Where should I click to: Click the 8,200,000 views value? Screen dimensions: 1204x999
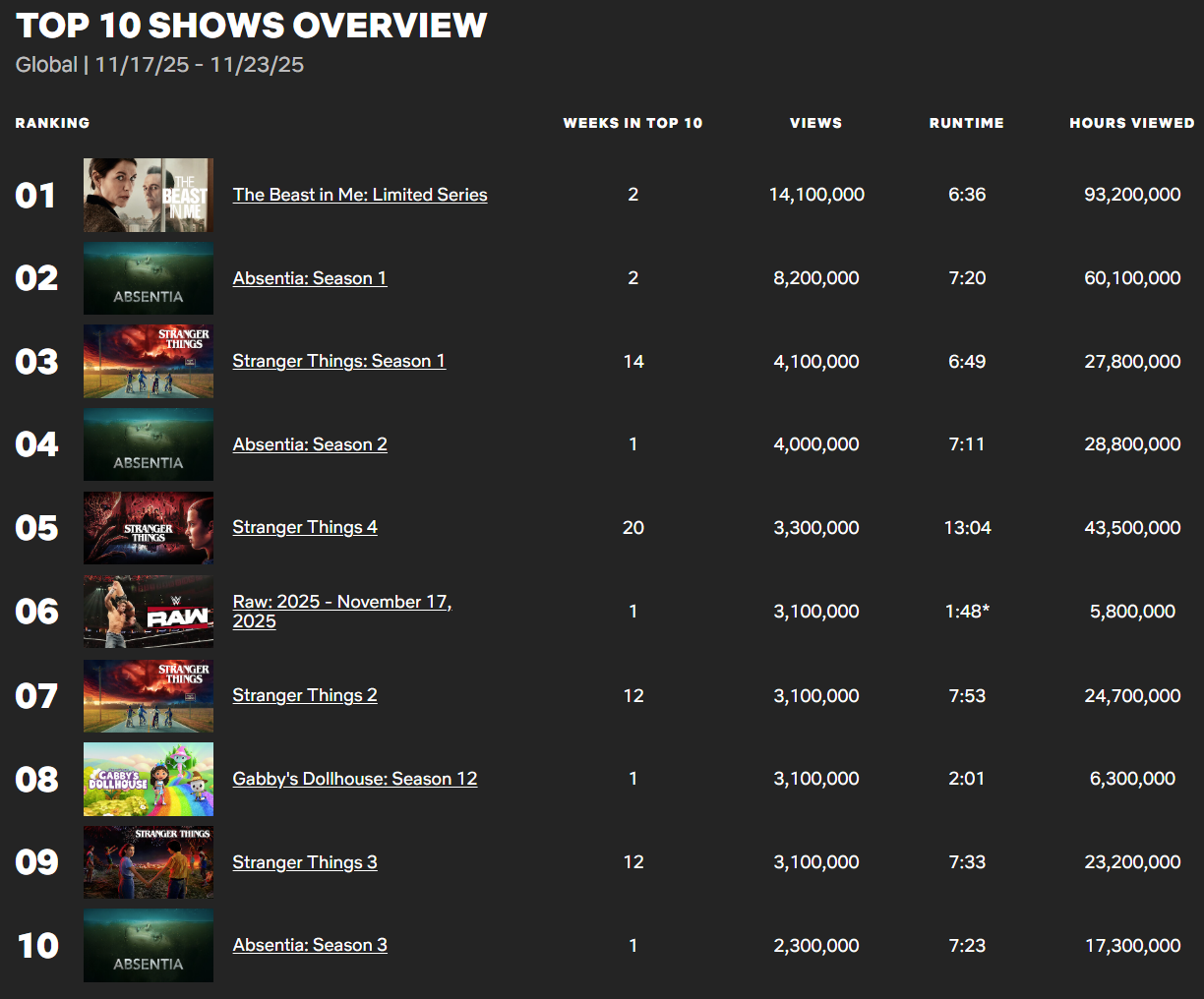pos(816,278)
